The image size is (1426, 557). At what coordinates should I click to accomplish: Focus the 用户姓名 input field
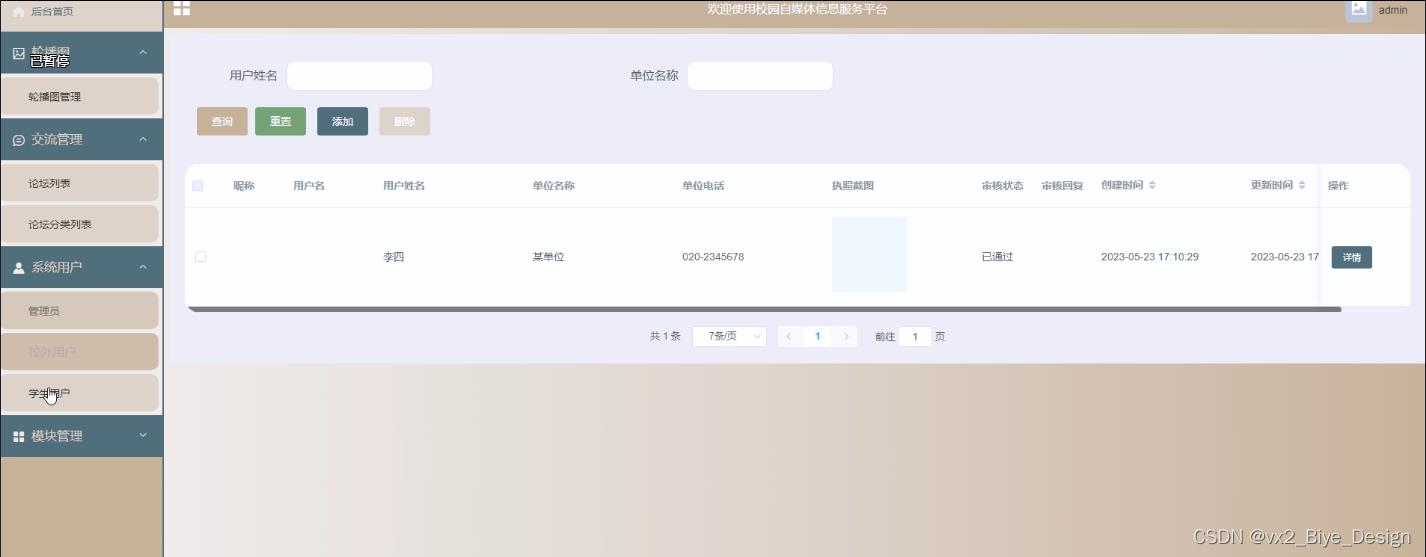tap(359, 76)
